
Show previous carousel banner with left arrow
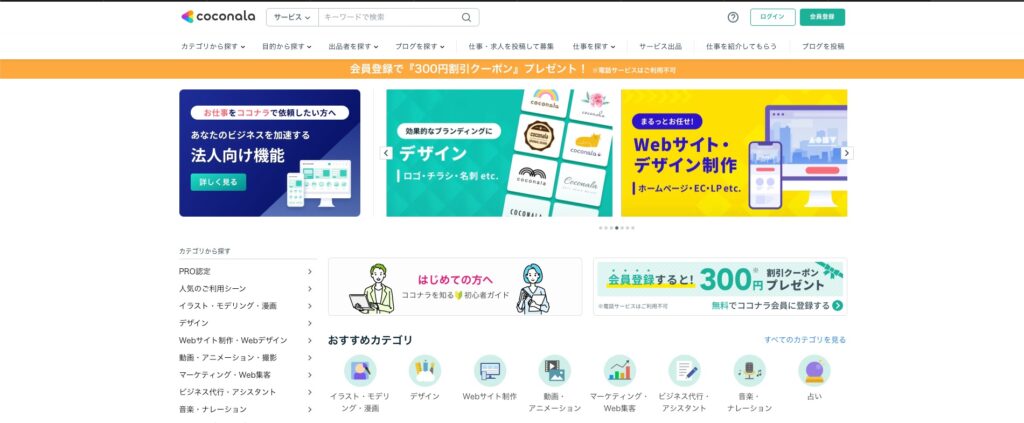[x=386, y=153]
